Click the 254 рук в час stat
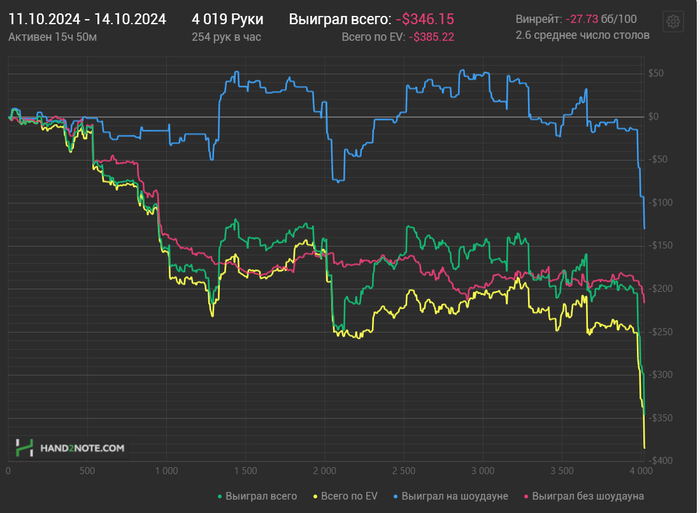Screen dimensions: 700x513 (x=228, y=36)
